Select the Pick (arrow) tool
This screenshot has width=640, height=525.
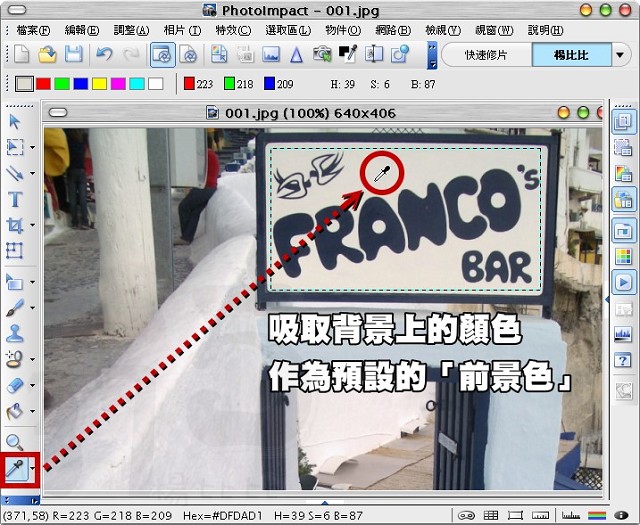[15, 122]
